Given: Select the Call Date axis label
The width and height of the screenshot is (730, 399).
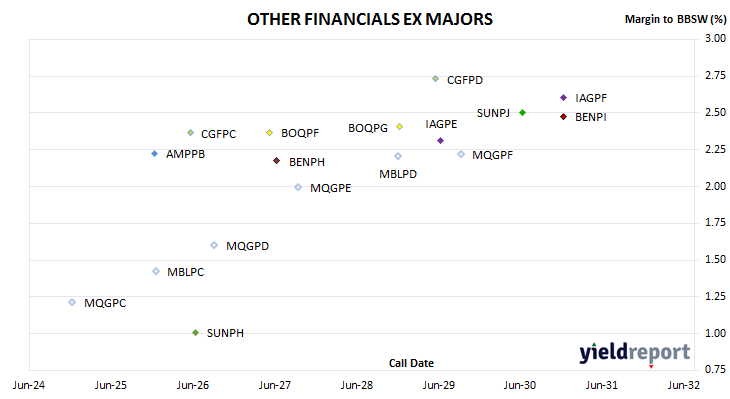Looking at the screenshot, I should click(x=411, y=363).
